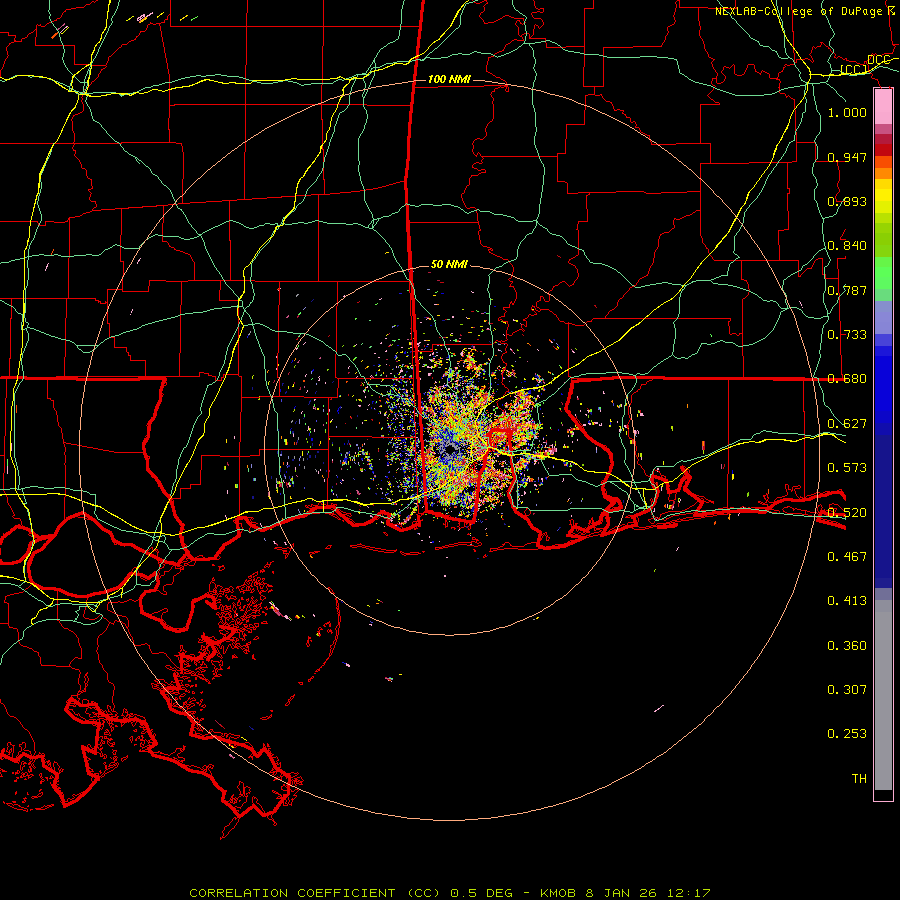The height and width of the screenshot is (900, 900).
Task: Click the gray lower section of color bar
Action: 883,695
